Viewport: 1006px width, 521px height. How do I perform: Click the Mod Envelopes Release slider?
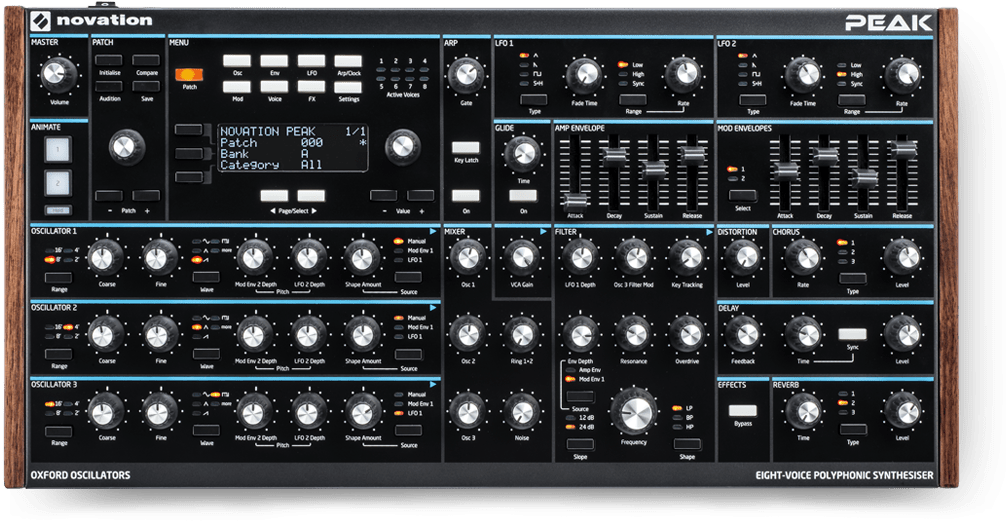click(x=903, y=149)
